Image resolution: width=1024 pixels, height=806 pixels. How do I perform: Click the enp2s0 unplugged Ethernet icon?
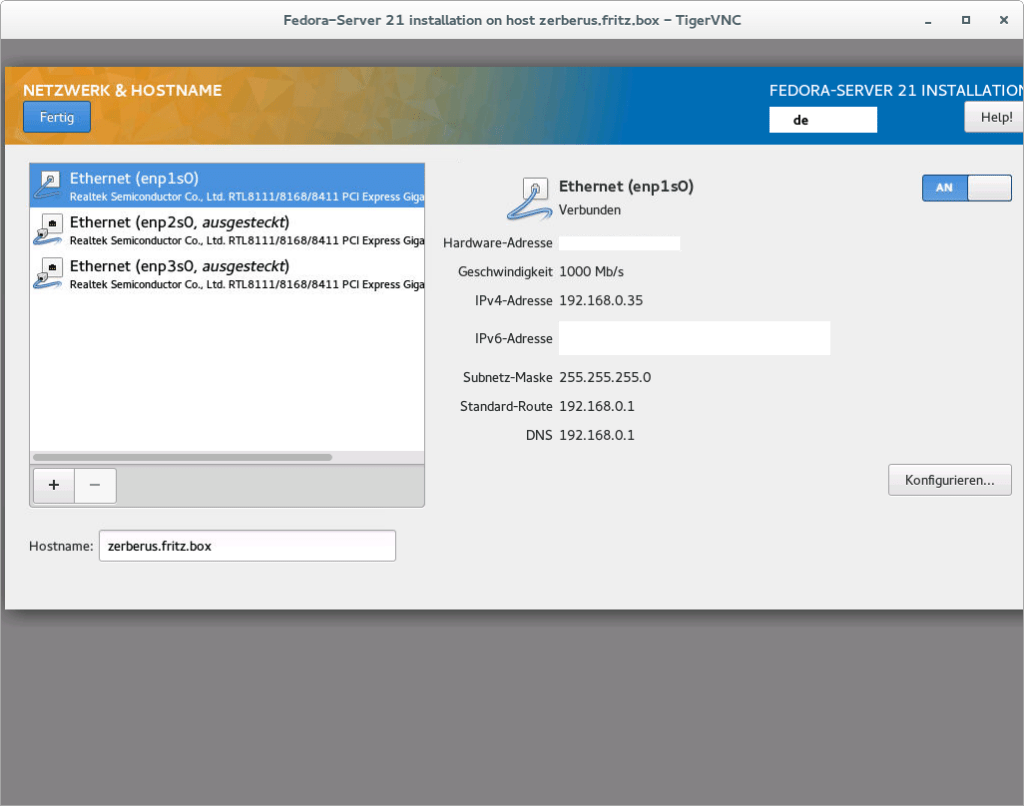48,229
